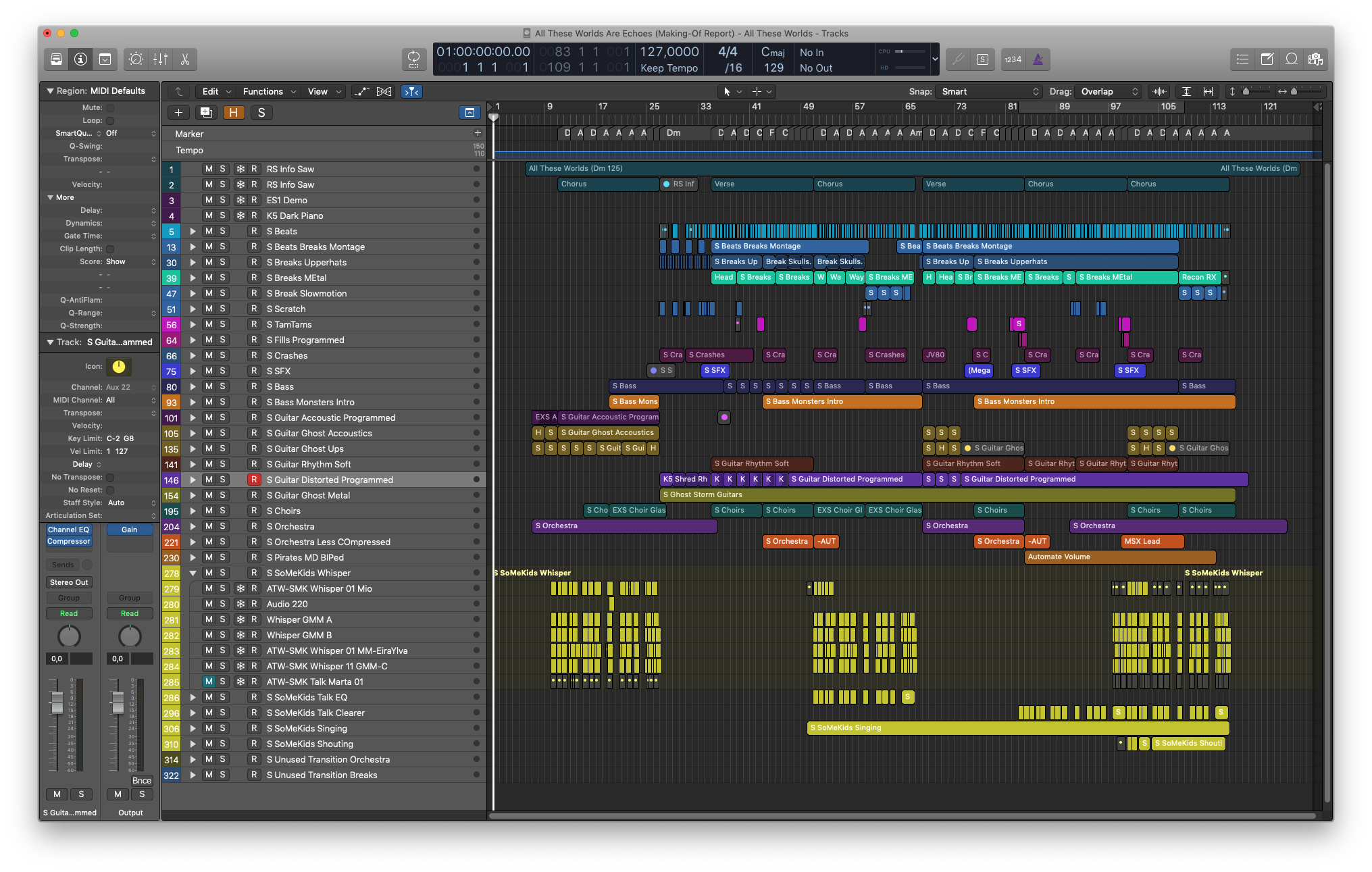Click the Channel EQ plugin slot
Image resolution: width=1372 pixels, height=872 pixels.
[68, 530]
